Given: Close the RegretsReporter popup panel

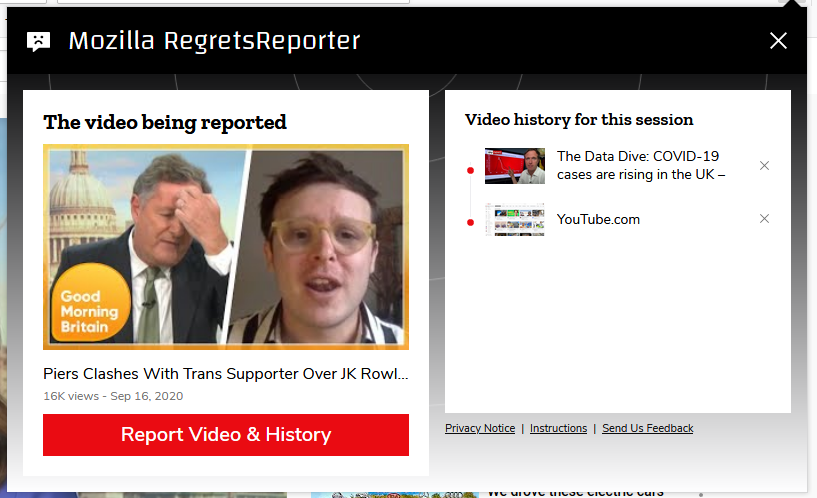Looking at the screenshot, I should [x=778, y=41].
